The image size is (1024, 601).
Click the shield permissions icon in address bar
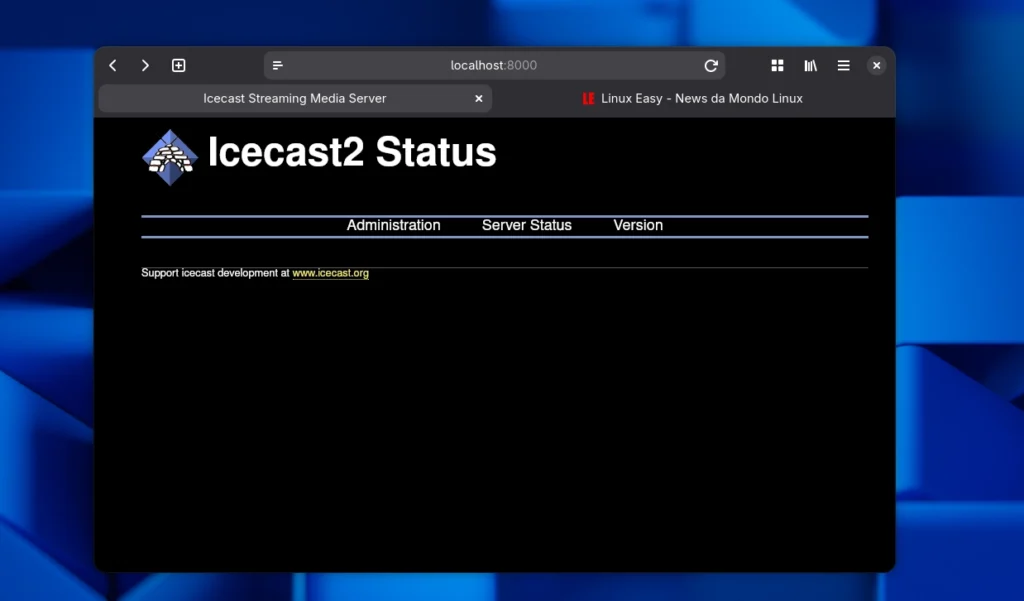tap(276, 65)
